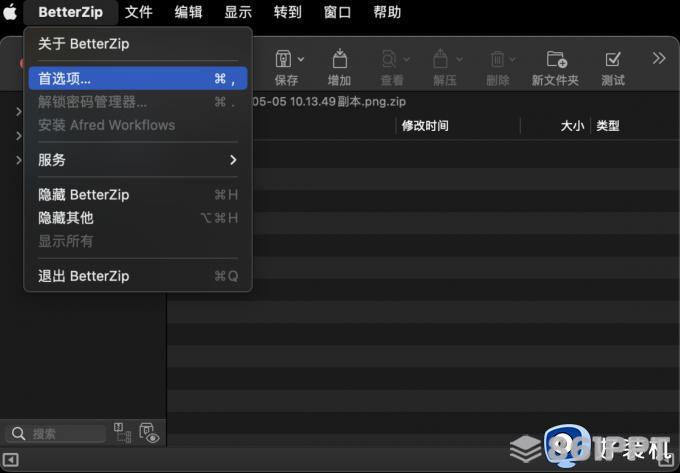This screenshot has height=473, width=680.
Task: Open the 删除 dropdown arrow
Action: (513, 59)
